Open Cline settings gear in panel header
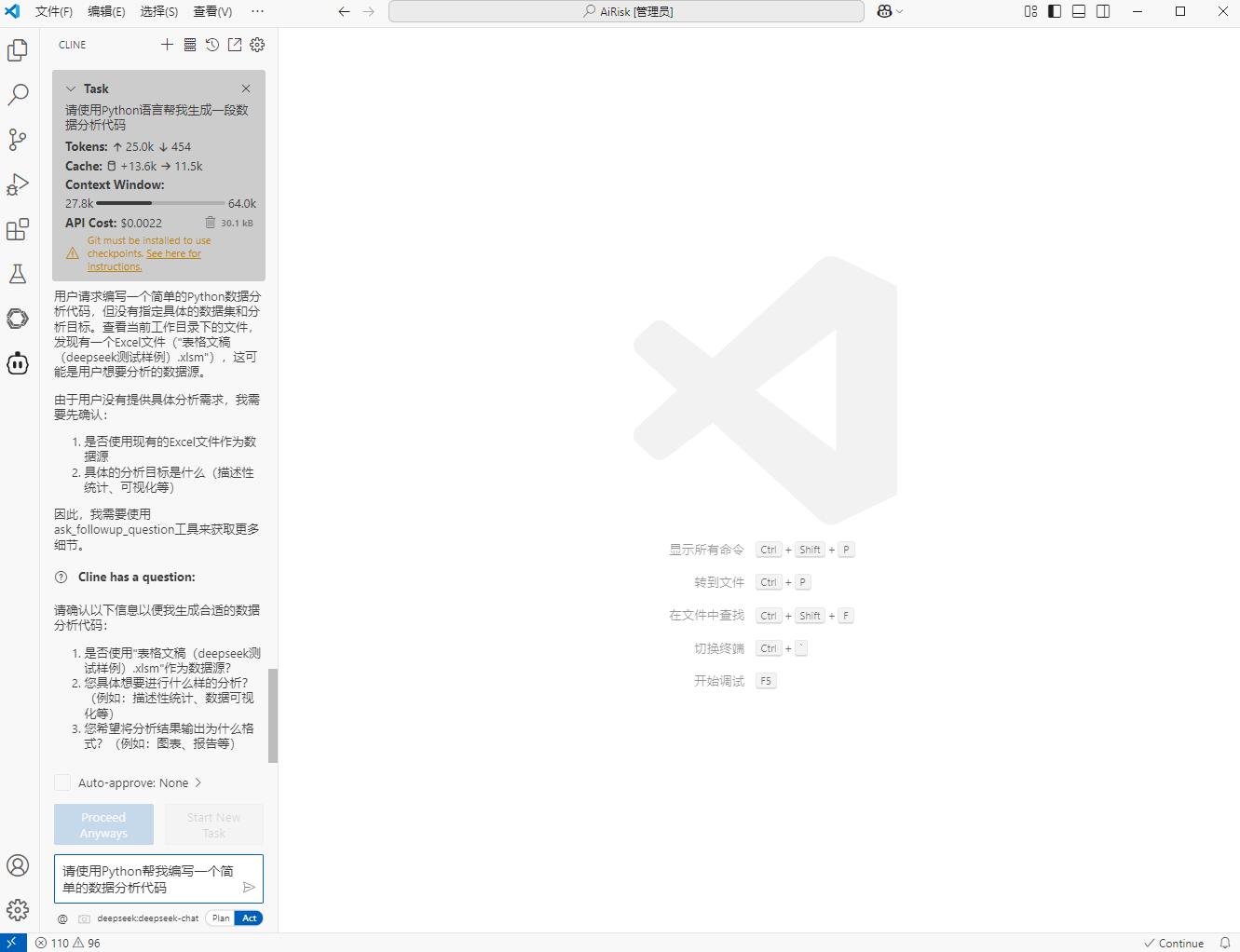1240x952 pixels. (257, 45)
